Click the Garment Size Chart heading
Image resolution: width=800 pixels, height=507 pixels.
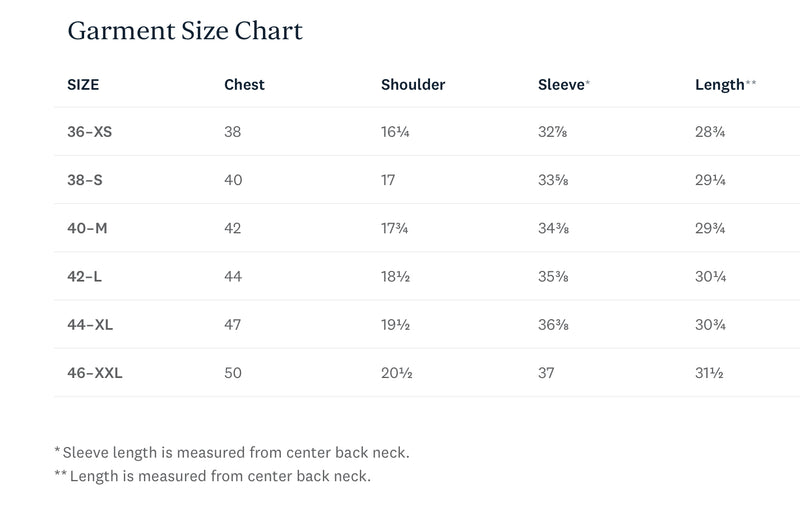(x=185, y=31)
